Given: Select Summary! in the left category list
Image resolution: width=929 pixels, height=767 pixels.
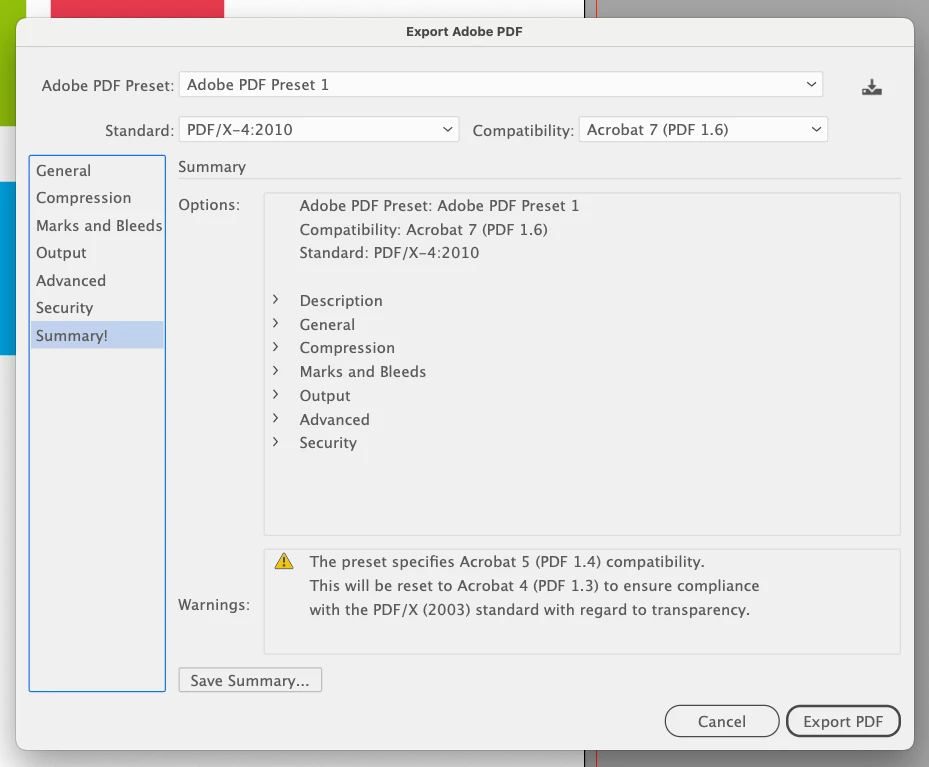Looking at the screenshot, I should [x=97, y=335].
